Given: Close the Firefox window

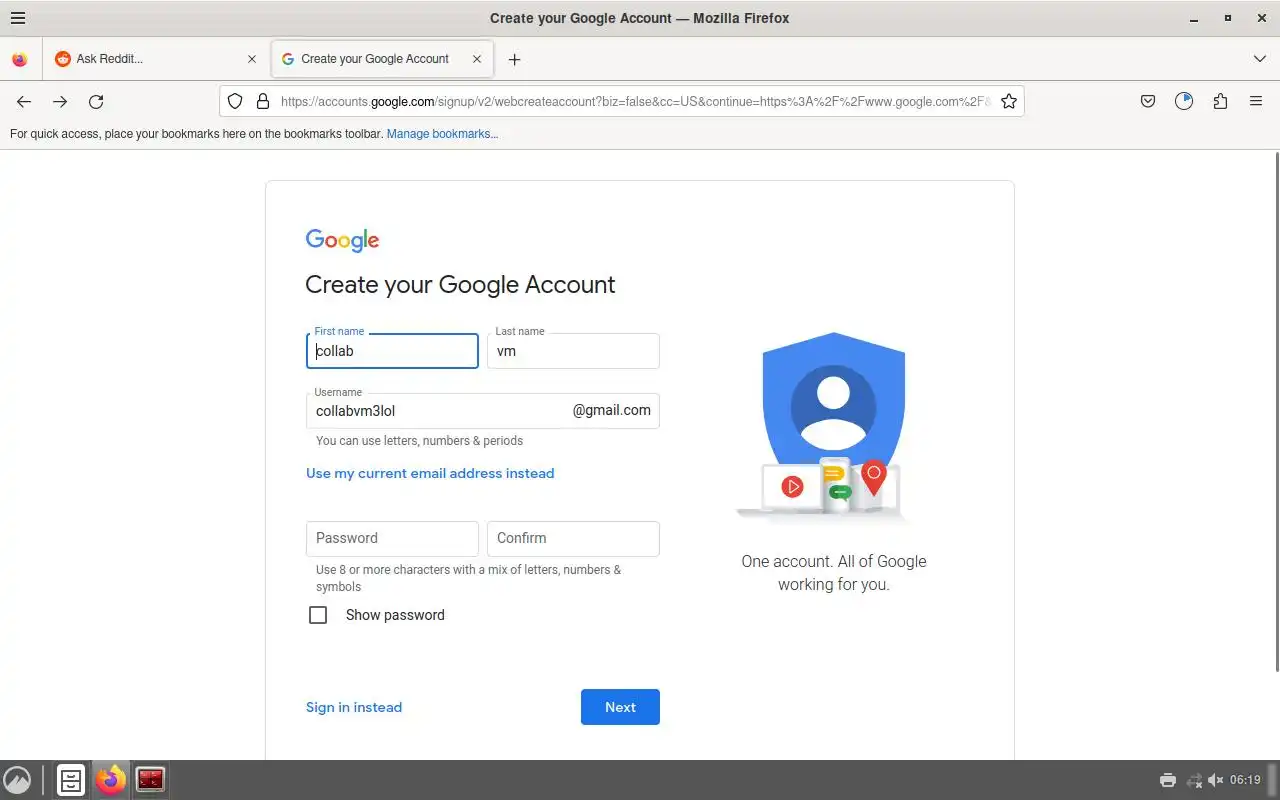Looking at the screenshot, I should [1260, 18].
